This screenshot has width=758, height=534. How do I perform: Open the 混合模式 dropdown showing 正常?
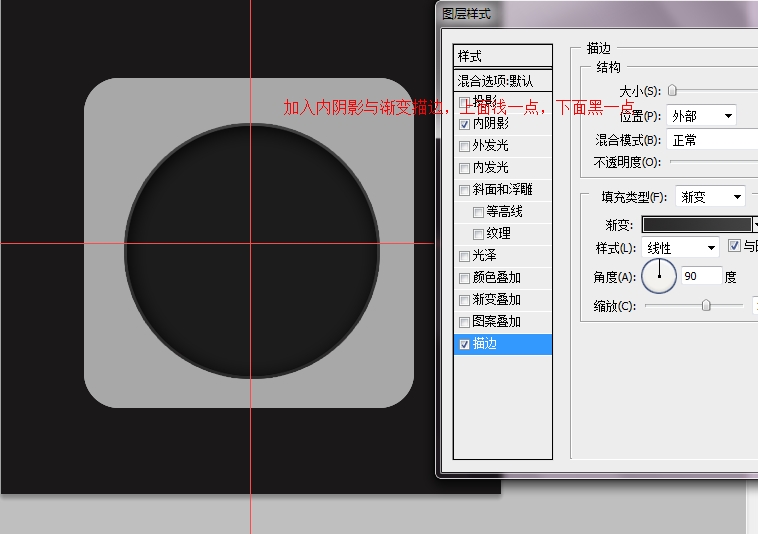click(712, 140)
